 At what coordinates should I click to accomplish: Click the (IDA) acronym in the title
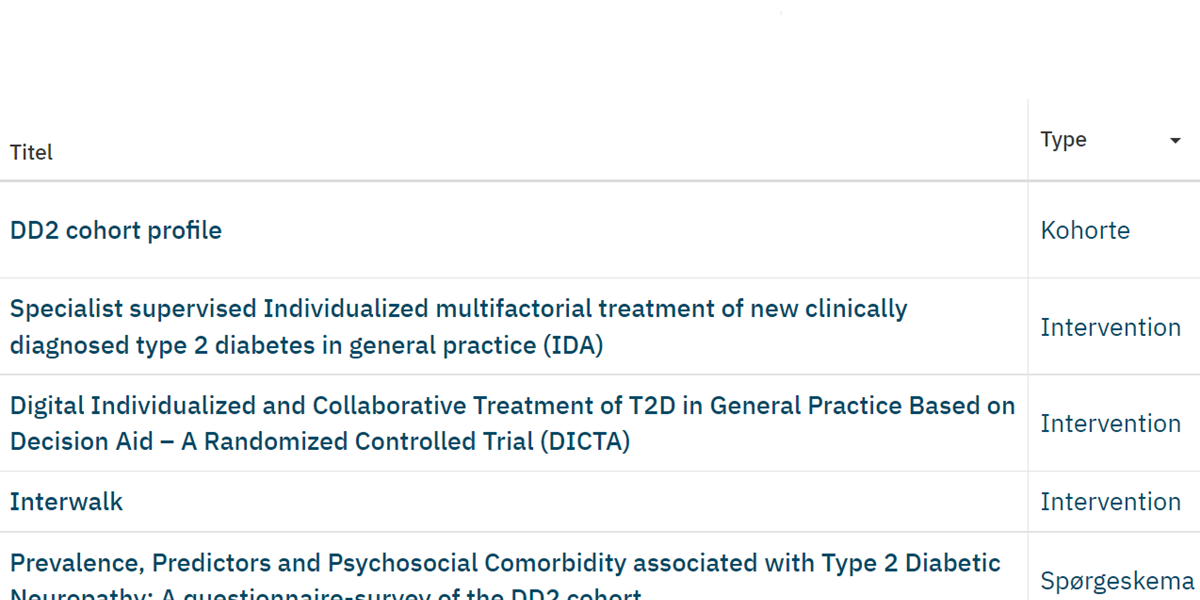[574, 346]
